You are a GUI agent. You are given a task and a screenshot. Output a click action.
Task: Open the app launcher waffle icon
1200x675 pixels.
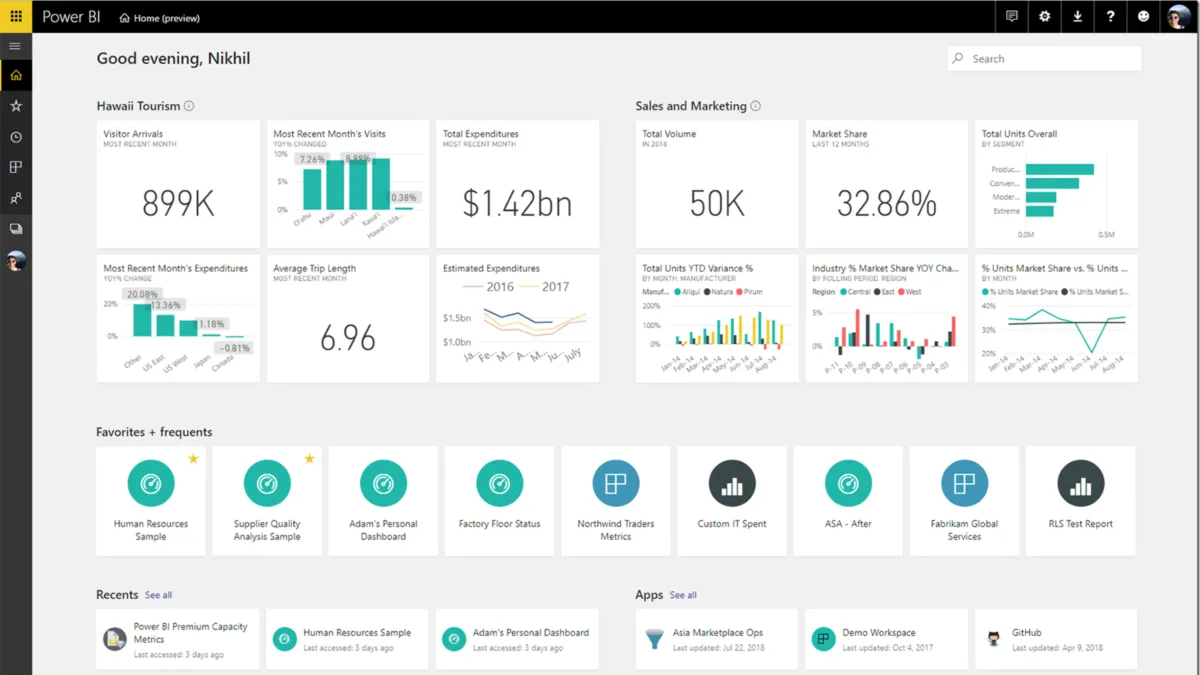[x=16, y=16]
